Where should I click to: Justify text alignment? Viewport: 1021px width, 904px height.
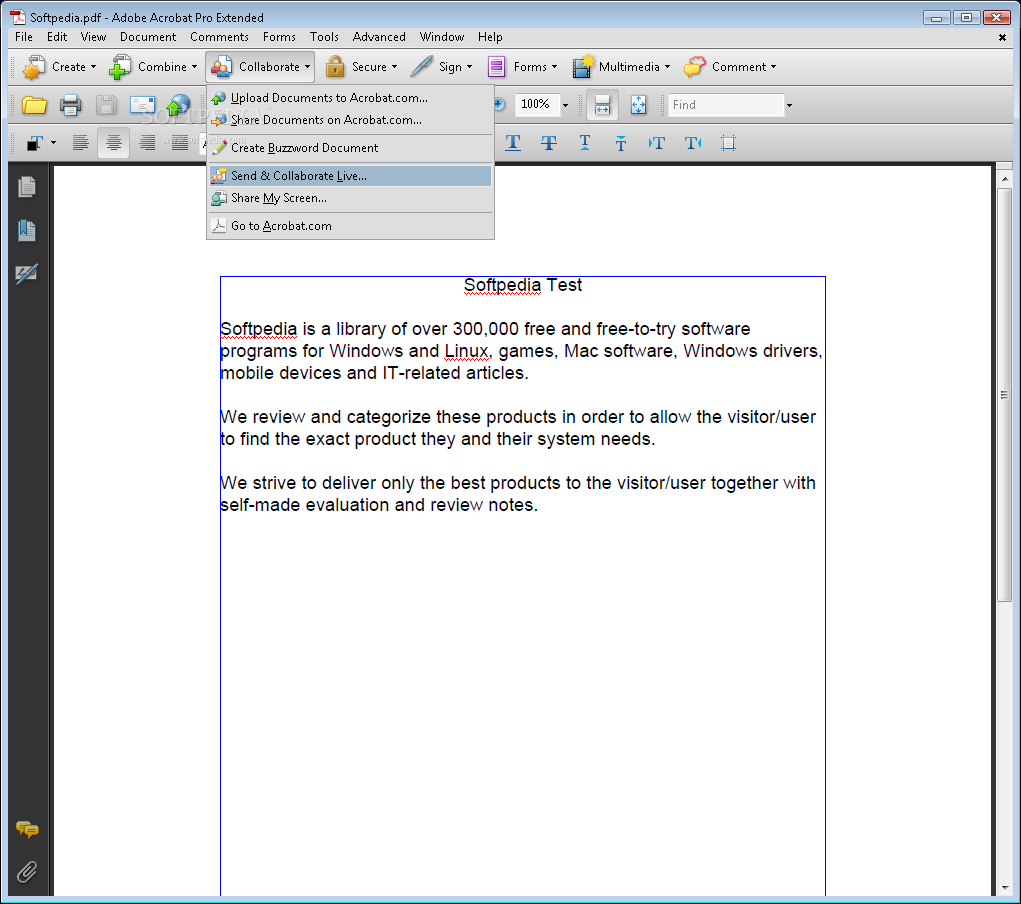180,143
